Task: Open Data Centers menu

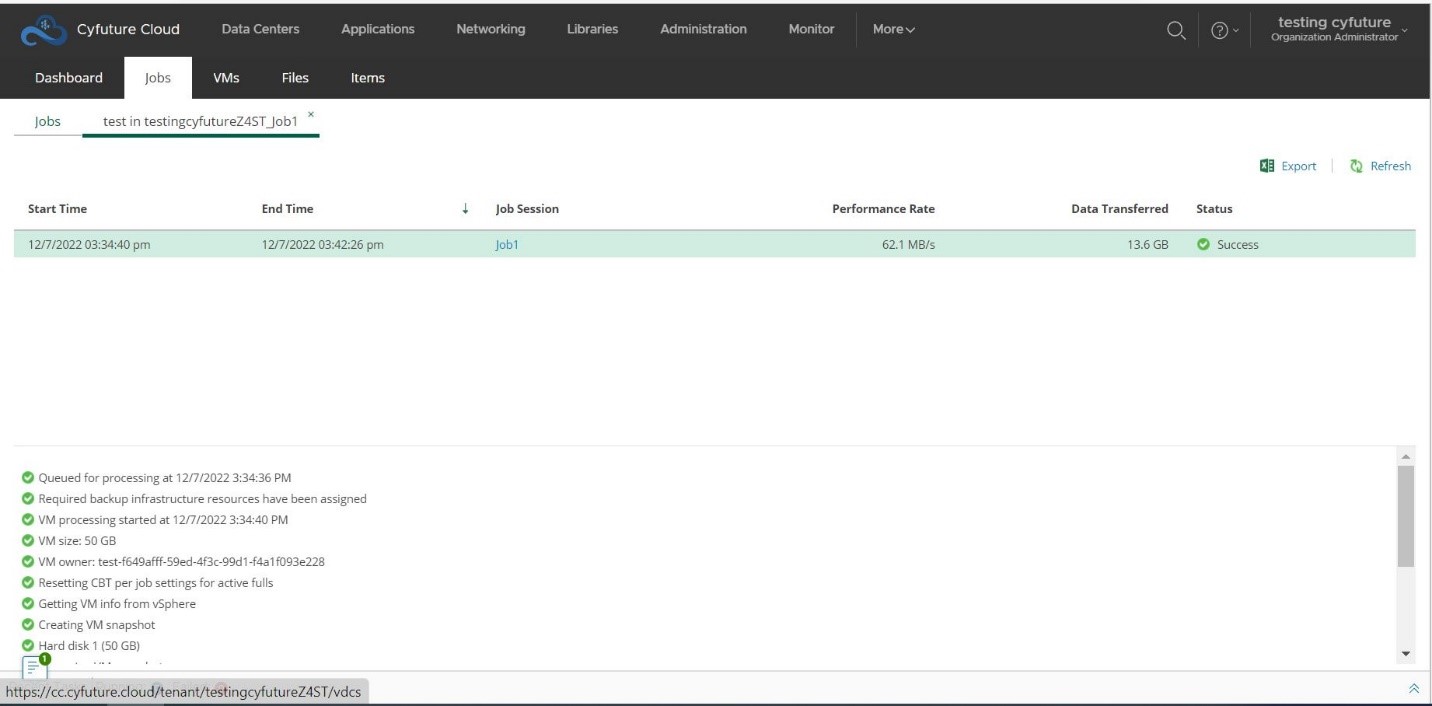Action: (260, 29)
